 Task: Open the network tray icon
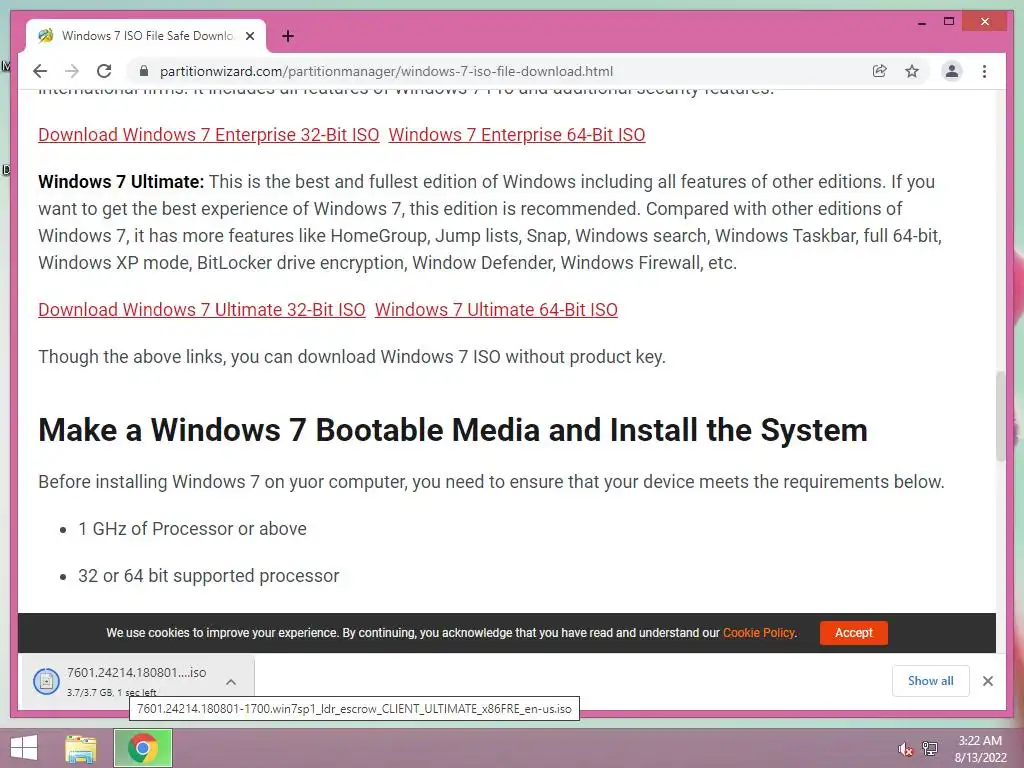930,748
